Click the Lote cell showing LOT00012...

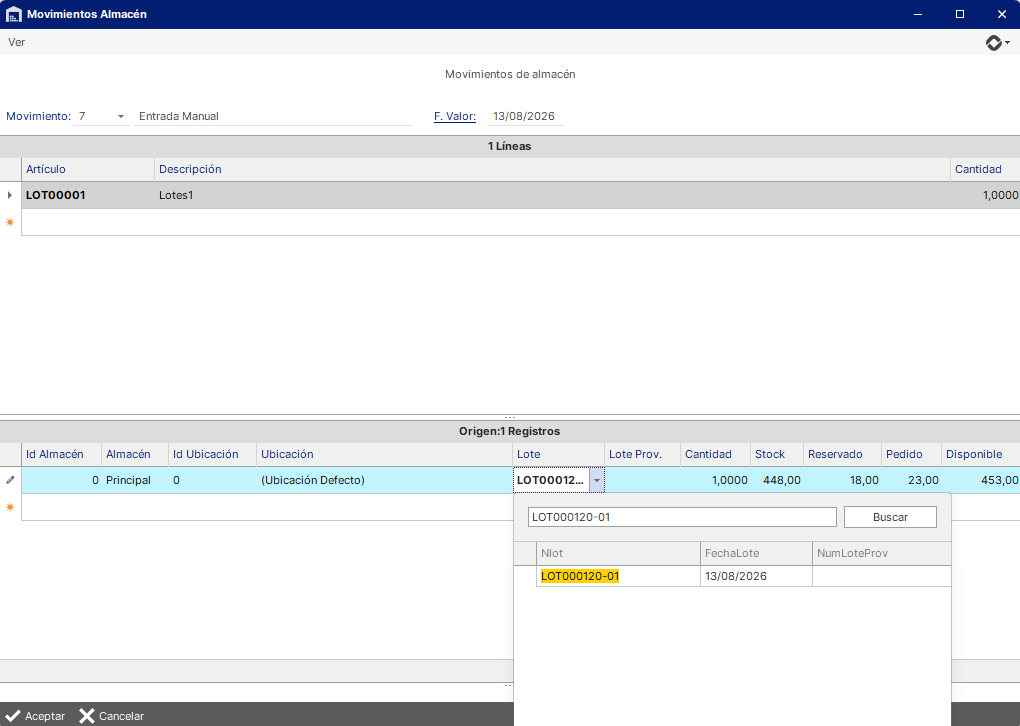pyautogui.click(x=551, y=480)
